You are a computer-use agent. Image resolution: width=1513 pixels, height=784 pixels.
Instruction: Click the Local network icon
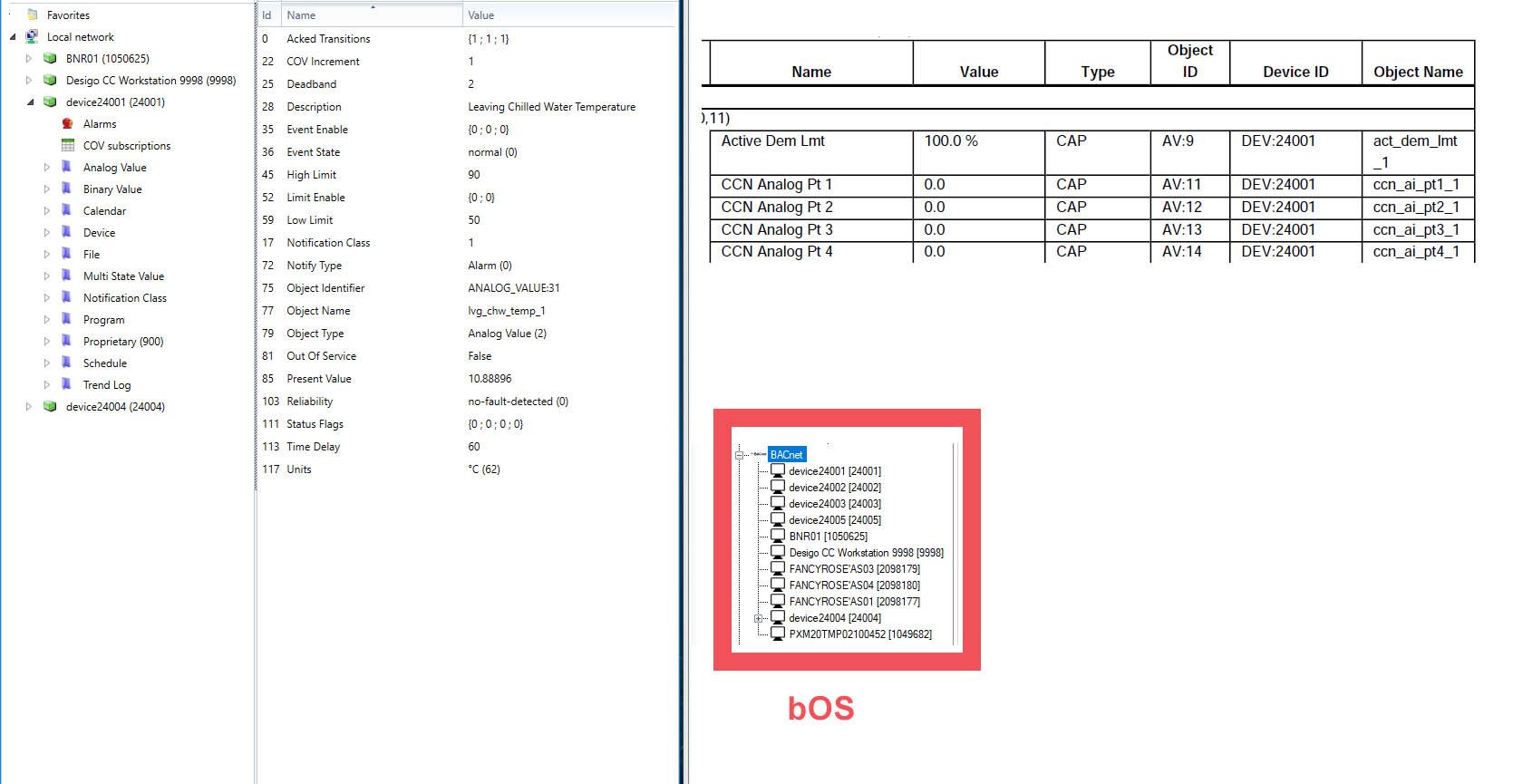[x=32, y=37]
